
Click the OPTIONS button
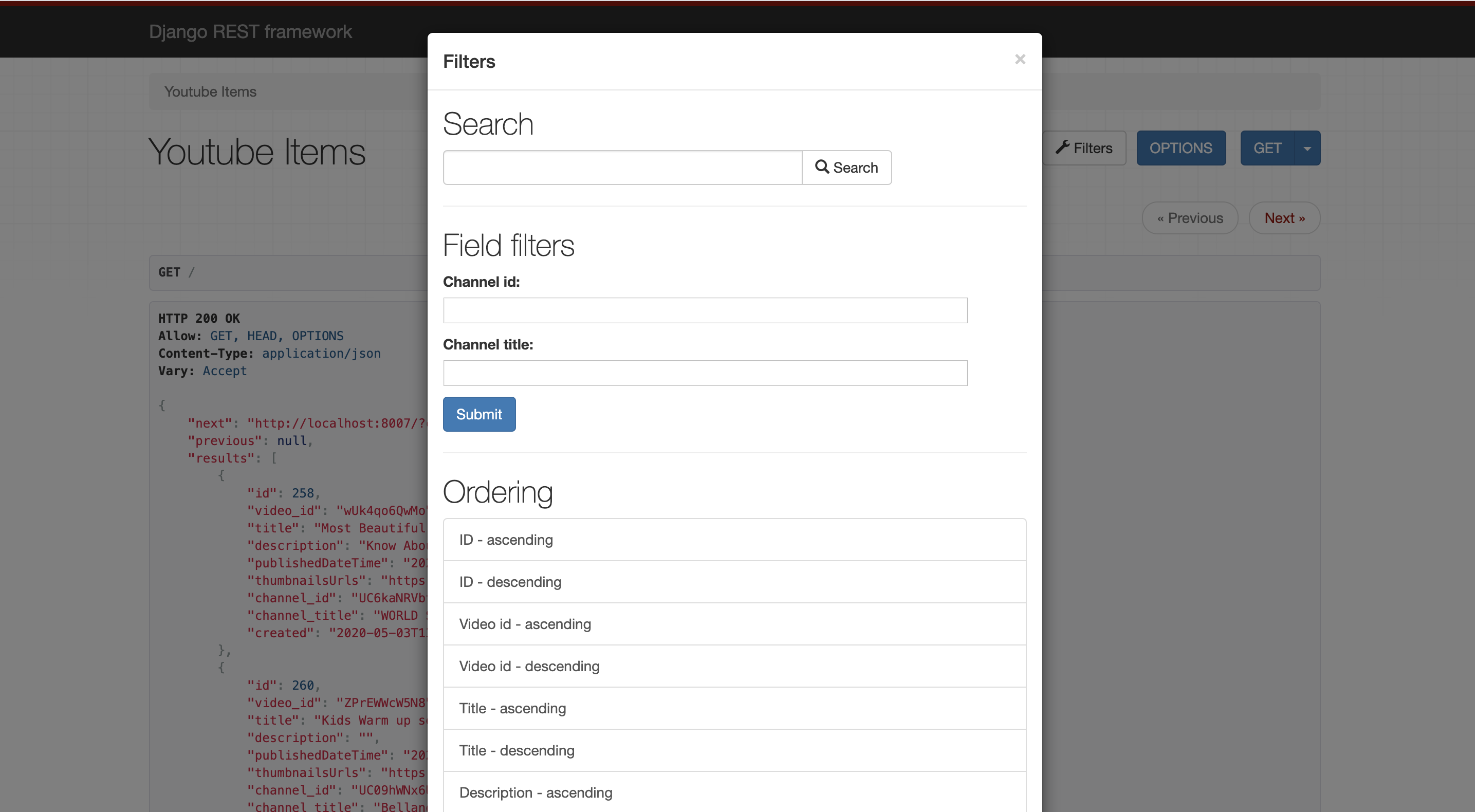pyautogui.click(x=1181, y=149)
